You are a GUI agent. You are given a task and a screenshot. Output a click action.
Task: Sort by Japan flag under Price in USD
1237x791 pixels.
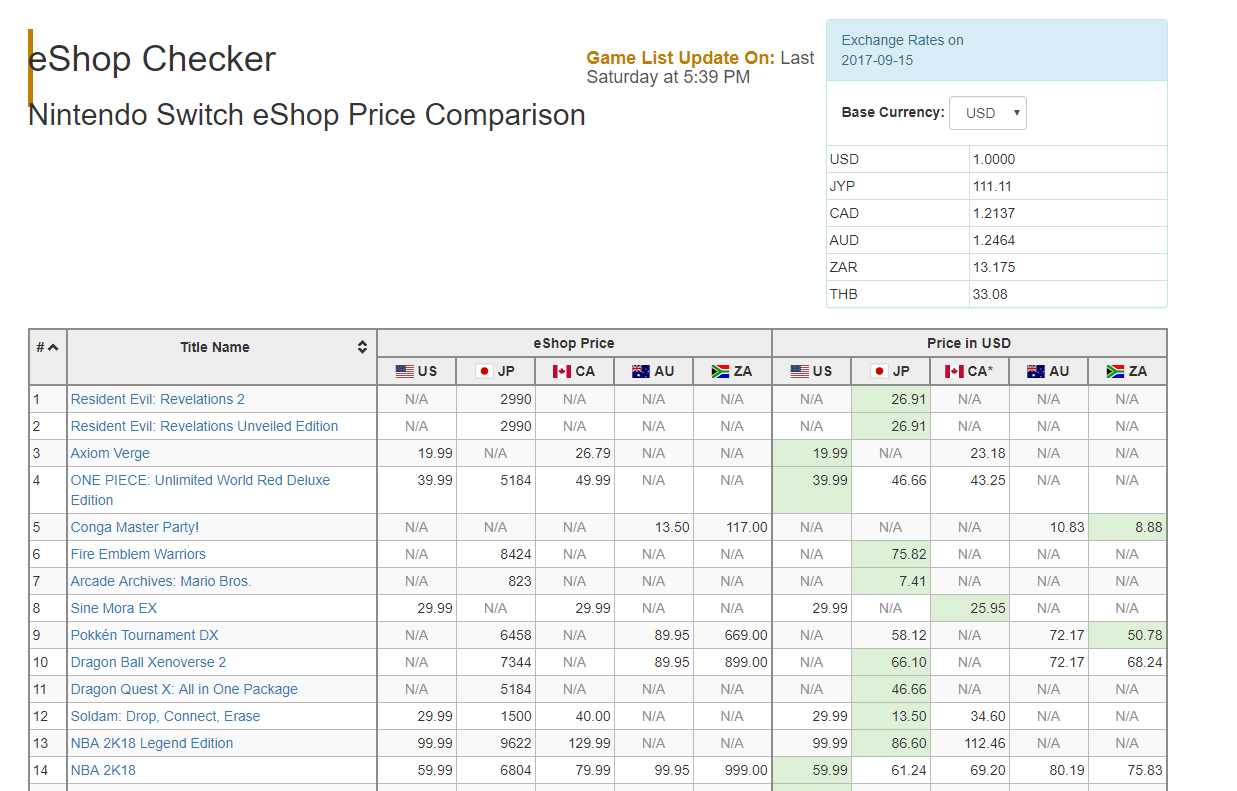890,371
